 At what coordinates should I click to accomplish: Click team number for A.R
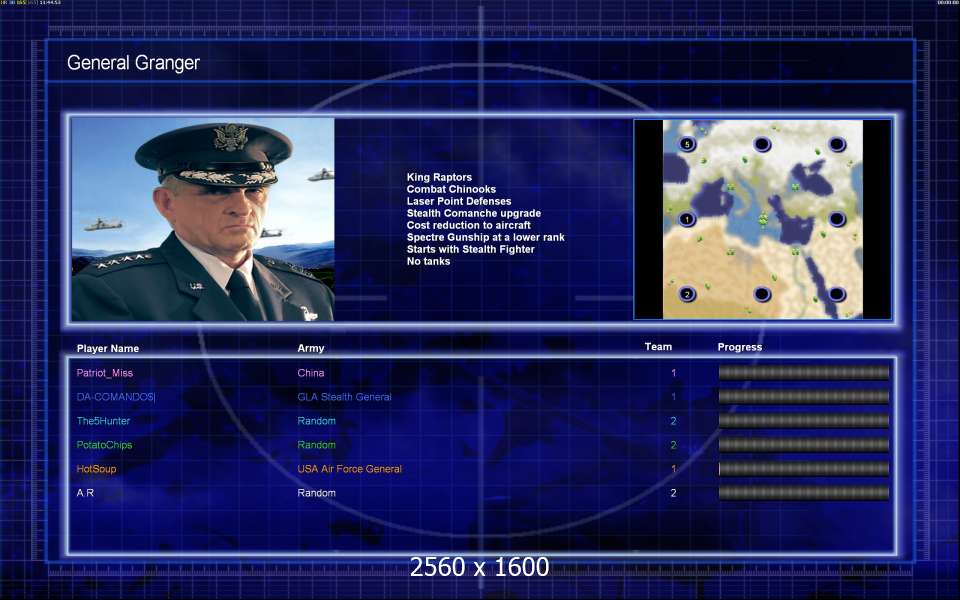tap(673, 493)
